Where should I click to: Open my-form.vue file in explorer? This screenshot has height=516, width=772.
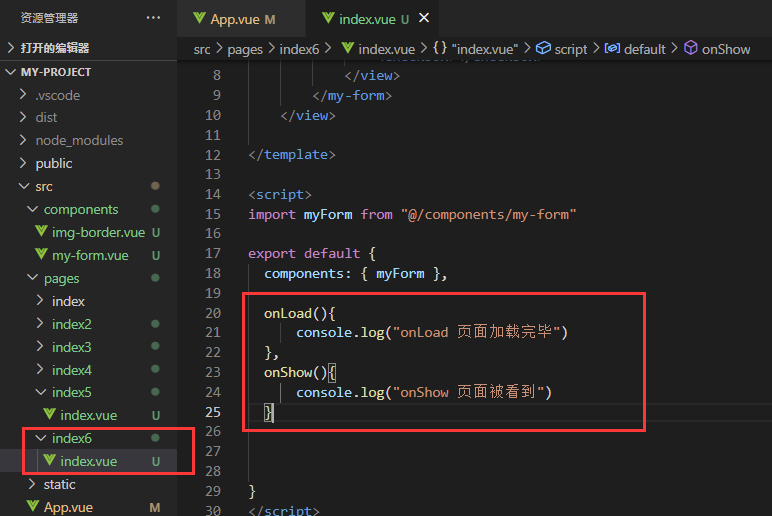point(90,255)
